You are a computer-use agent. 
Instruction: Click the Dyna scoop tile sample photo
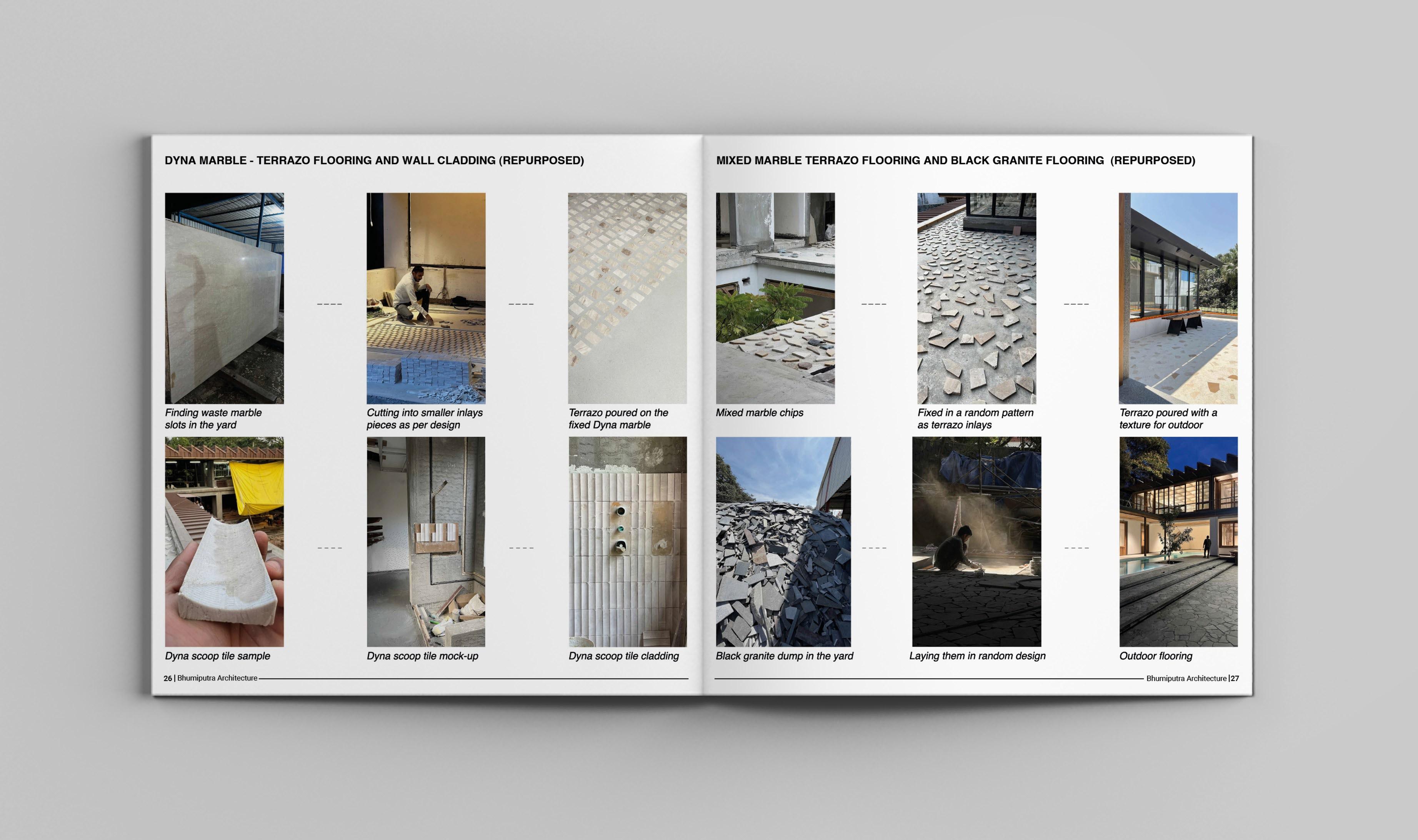coord(224,541)
